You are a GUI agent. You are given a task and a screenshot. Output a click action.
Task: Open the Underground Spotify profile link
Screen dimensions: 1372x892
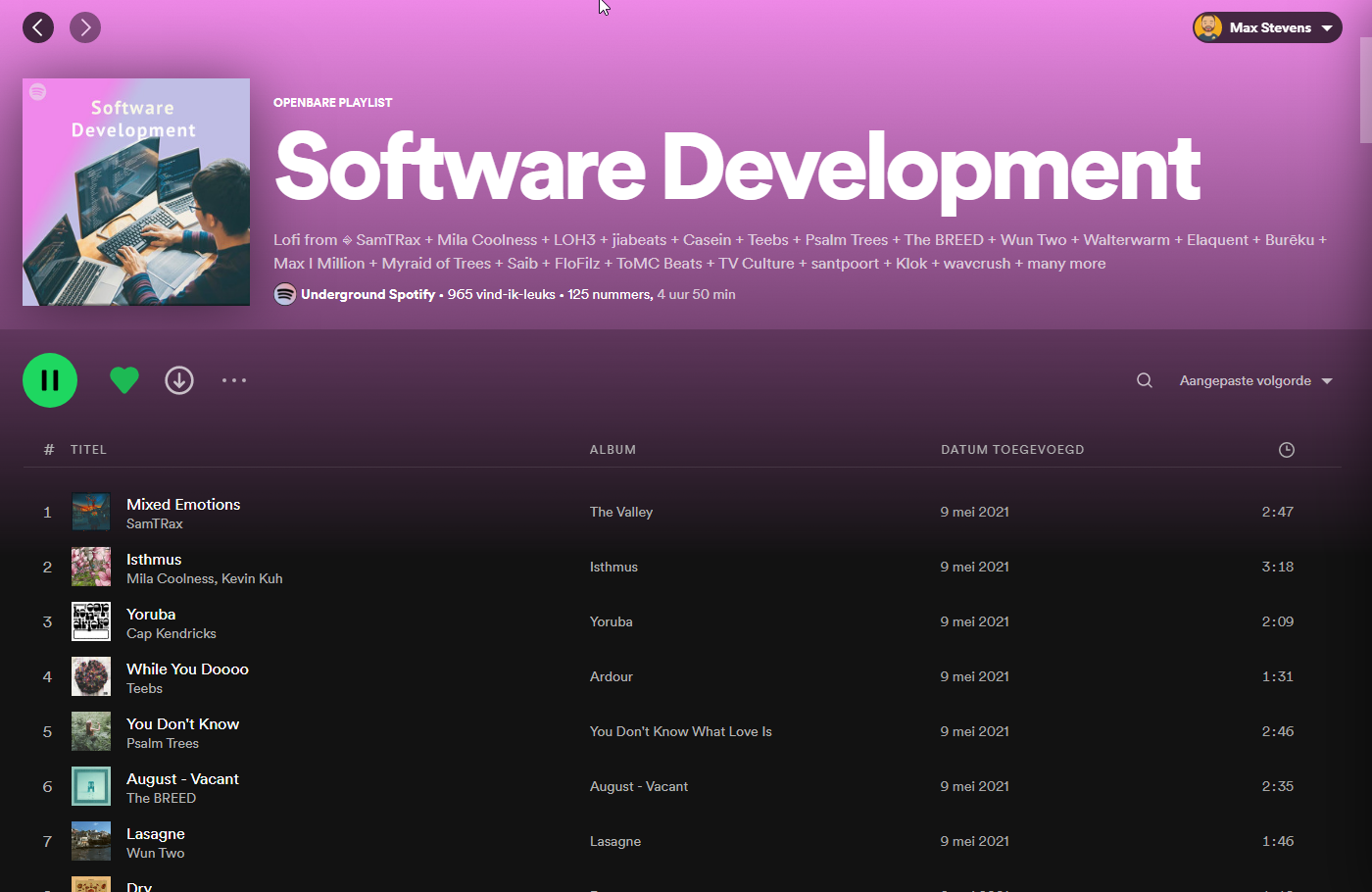tap(367, 294)
